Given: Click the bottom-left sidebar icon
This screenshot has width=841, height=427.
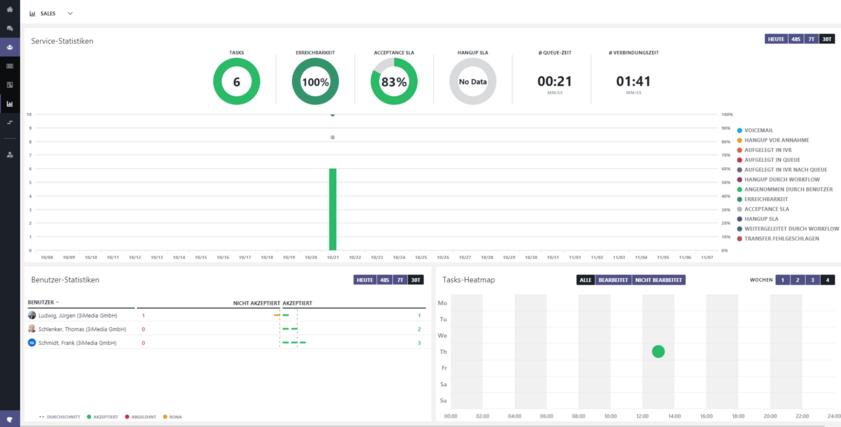Looking at the screenshot, I should click(x=10, y=418).
